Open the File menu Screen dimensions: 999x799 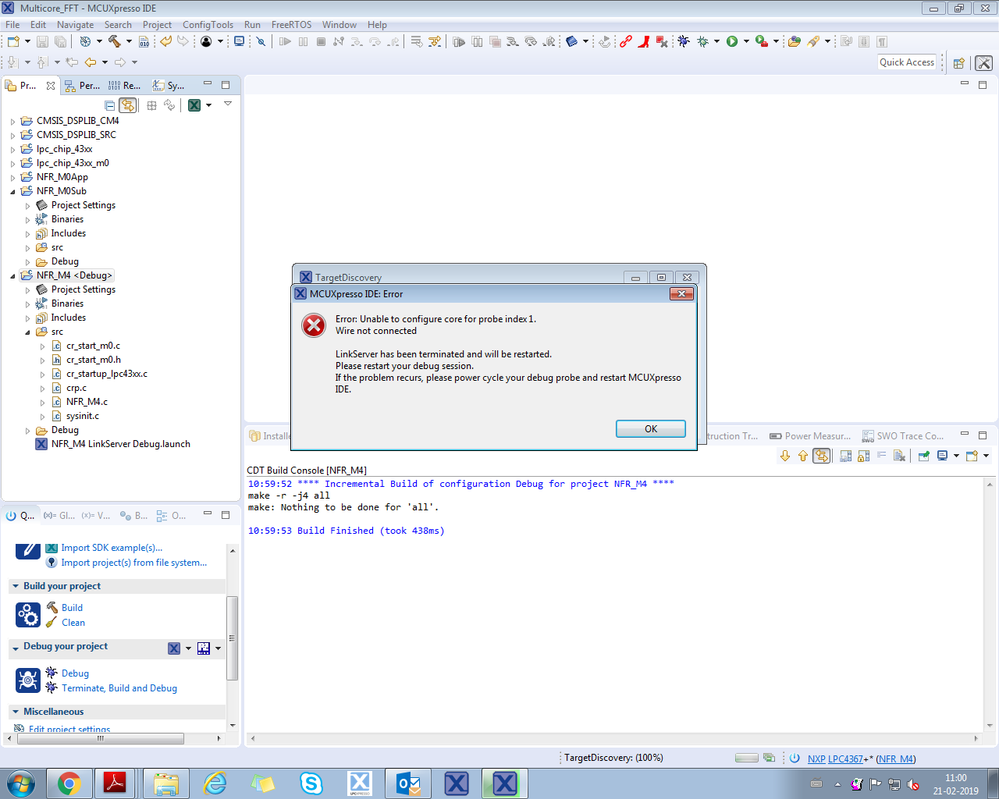click(x=12, y=25)
